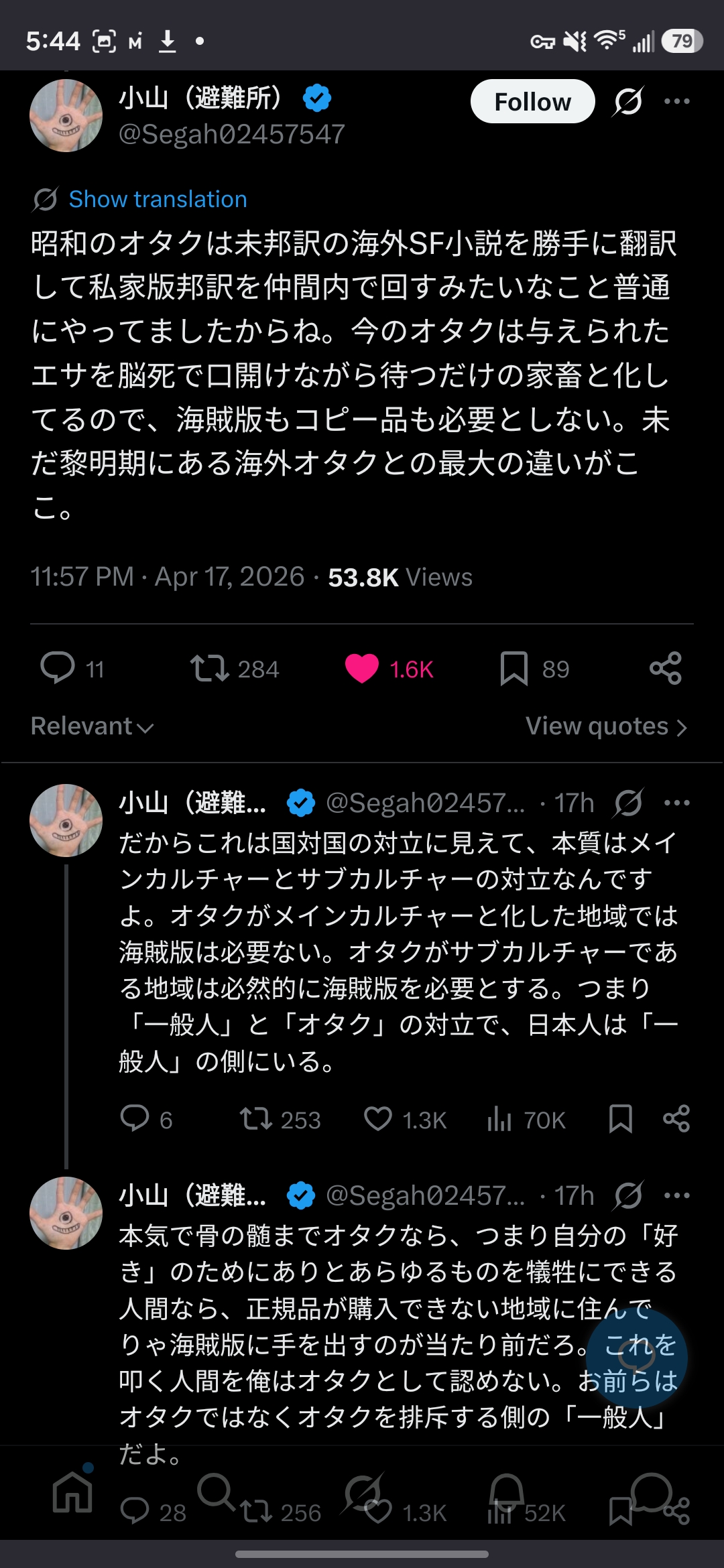Tap the floating reply compose button

(636, 1358)
